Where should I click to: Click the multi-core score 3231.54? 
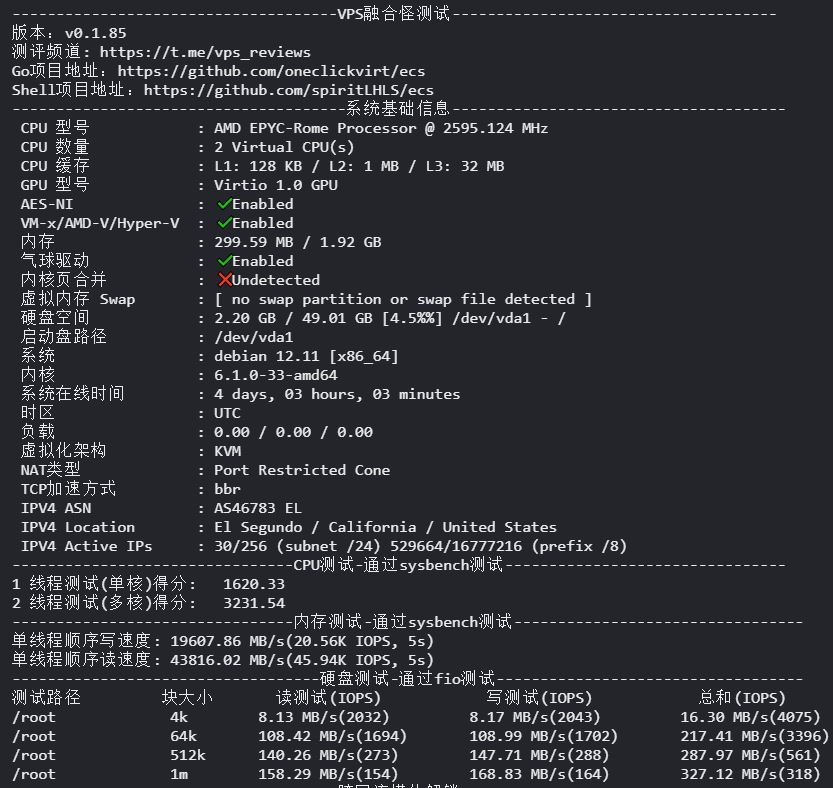pyautogui.click(x=254, y=603)
